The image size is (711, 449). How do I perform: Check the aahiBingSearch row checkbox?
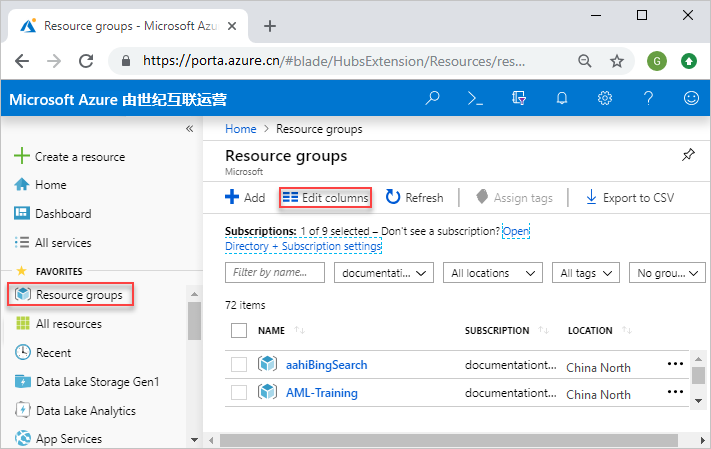[239, 364]
